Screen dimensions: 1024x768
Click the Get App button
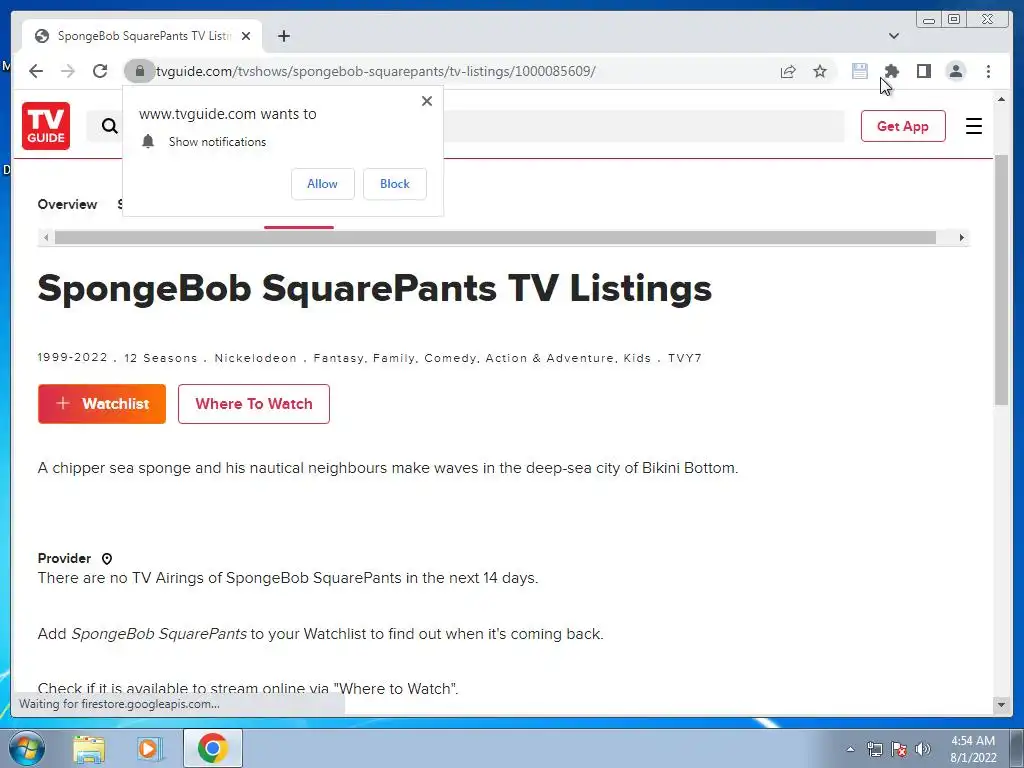(903, 126)
